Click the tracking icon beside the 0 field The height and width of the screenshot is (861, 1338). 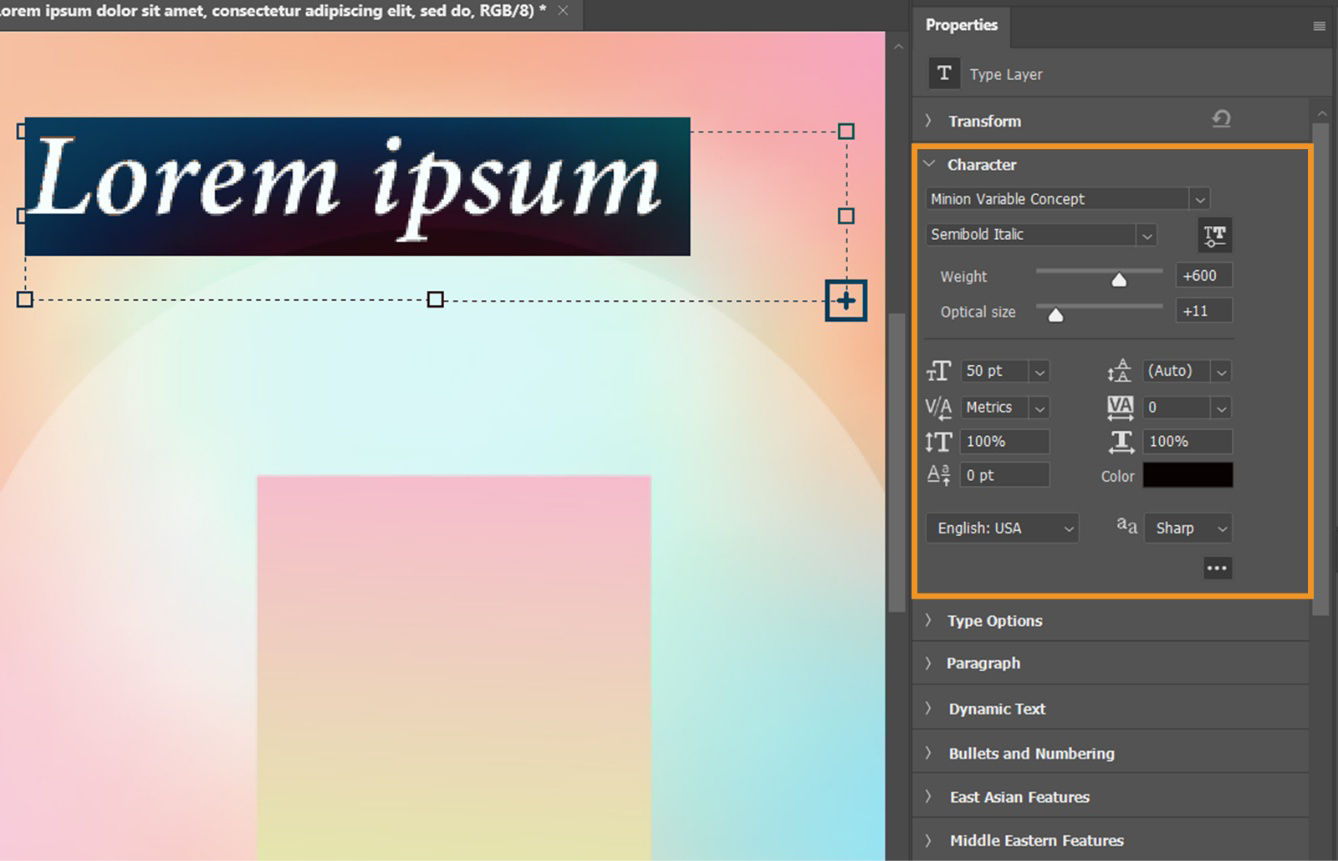point(1119,407)
